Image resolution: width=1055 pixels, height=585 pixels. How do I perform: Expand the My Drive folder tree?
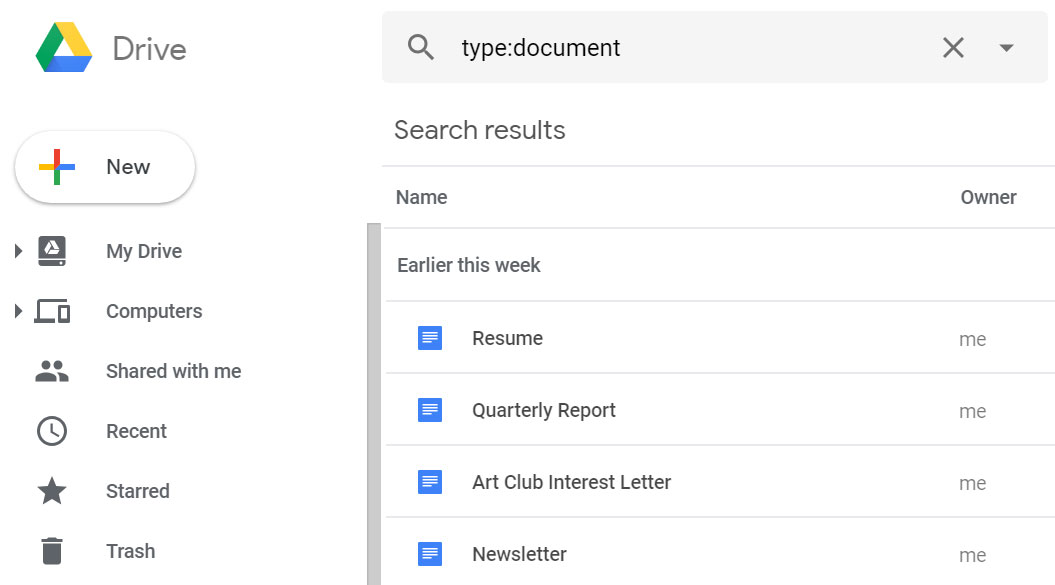[18, 251]
